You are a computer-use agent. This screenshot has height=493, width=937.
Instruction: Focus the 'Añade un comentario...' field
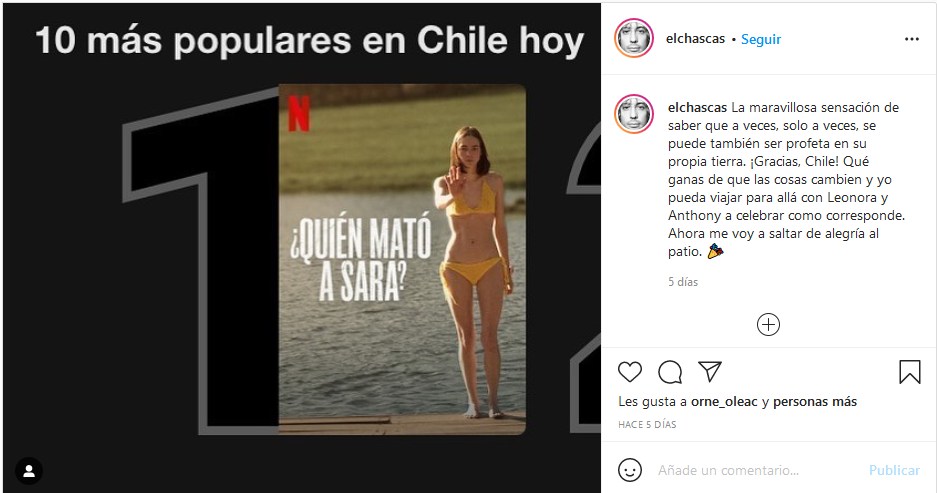point(758,470)
